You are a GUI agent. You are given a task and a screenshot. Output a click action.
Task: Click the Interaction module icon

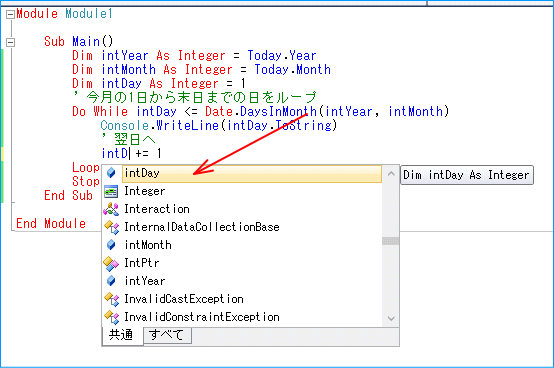(x=111, y=209)
